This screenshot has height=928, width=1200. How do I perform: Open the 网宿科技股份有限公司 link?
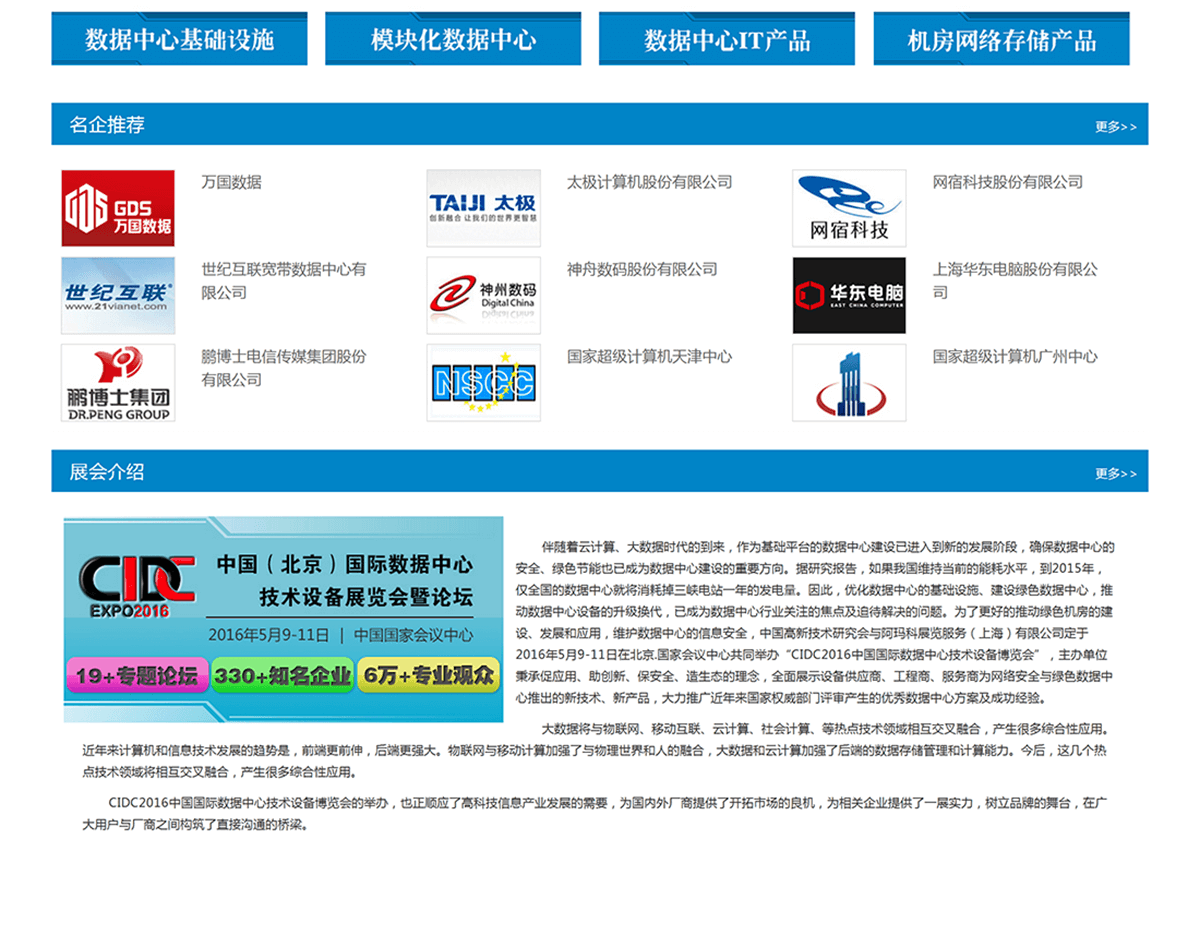[1008, 182]
